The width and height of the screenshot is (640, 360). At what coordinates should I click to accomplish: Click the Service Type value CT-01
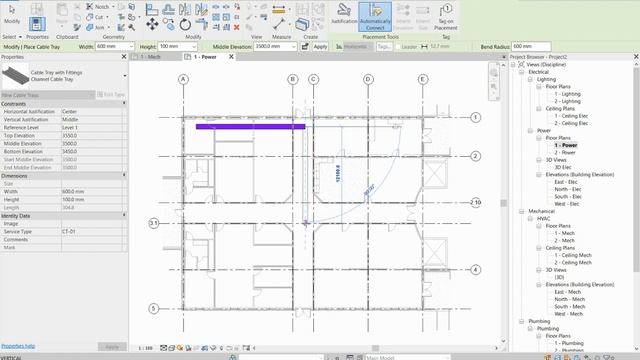point(92,231)
